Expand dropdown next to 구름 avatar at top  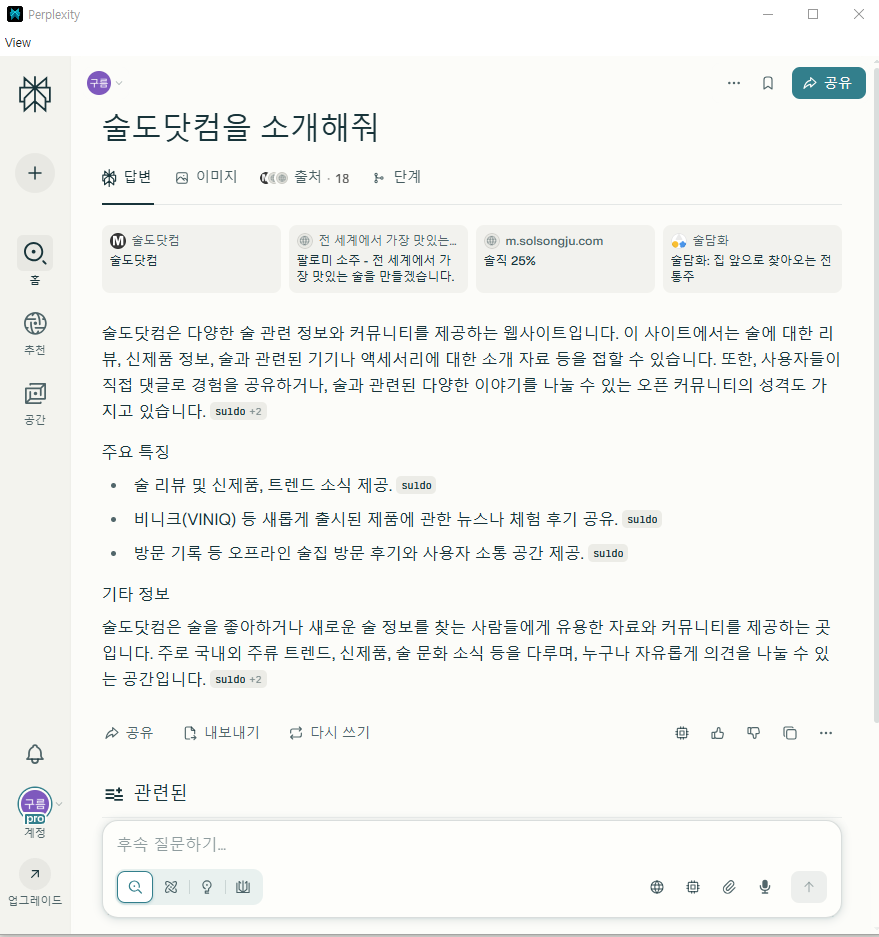(119, 83)
